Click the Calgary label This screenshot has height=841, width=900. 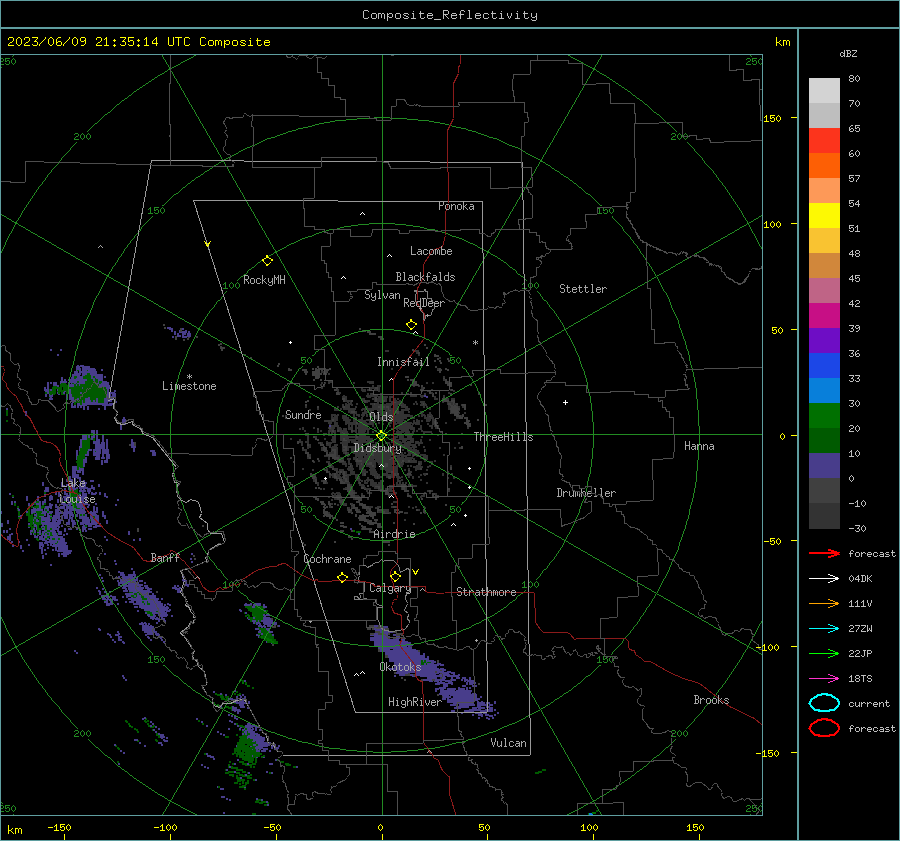[x=390, y=588]
